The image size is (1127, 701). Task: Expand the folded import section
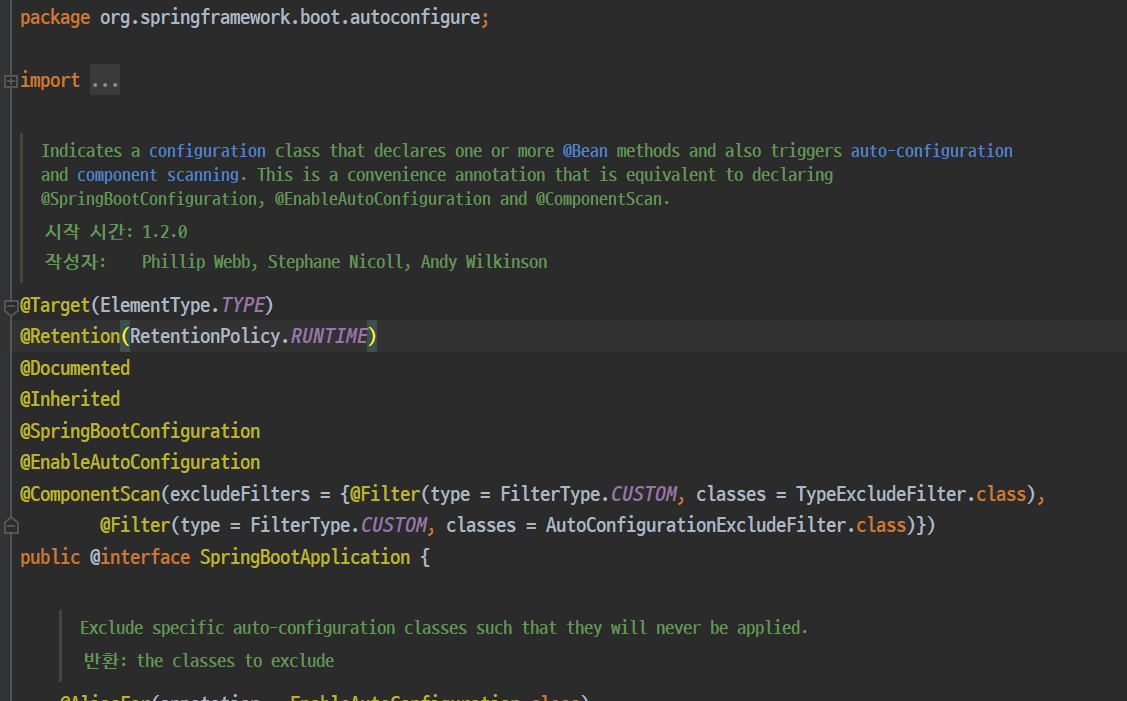pos(11,81)
